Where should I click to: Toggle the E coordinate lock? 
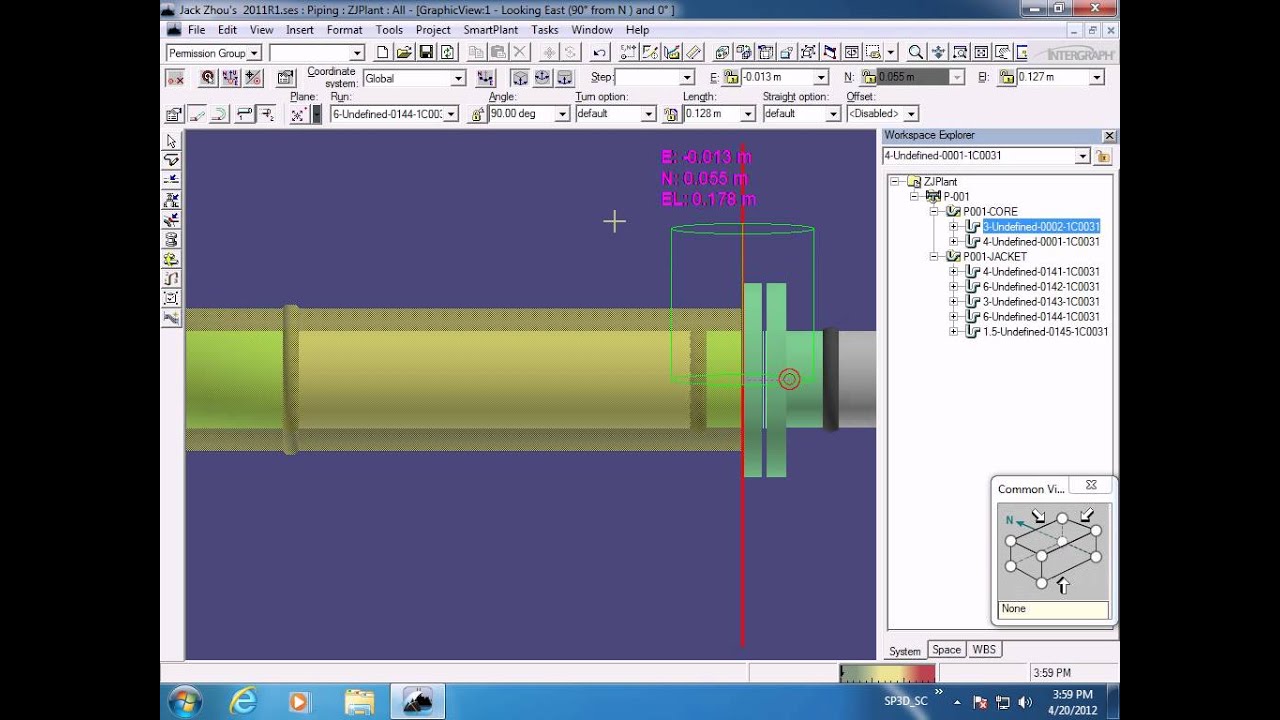(731, 78)
